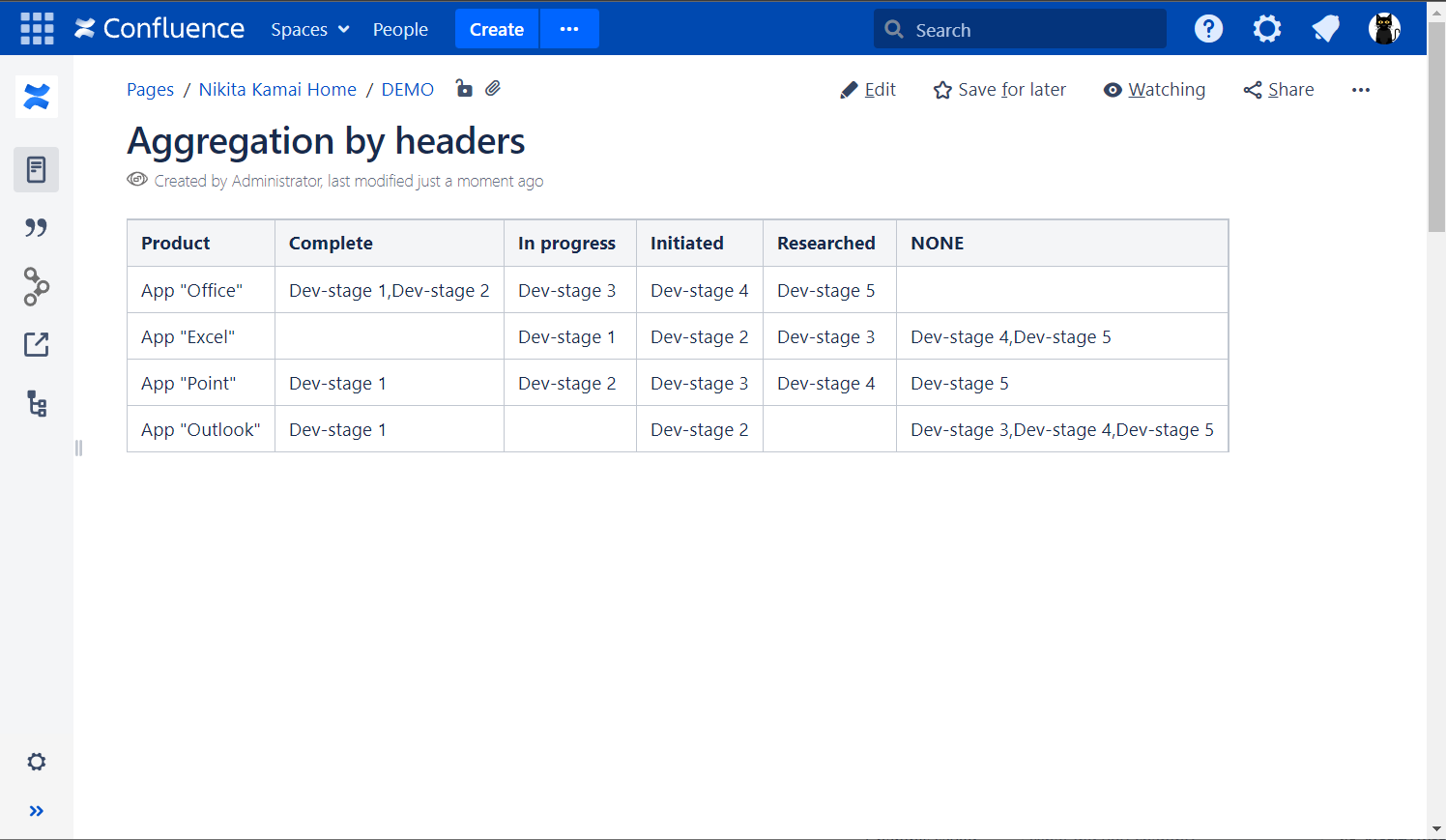The height and width of the screenshot is (840, 1446).
Task: Open the notifications icon in header
Action: point(1325,29)
